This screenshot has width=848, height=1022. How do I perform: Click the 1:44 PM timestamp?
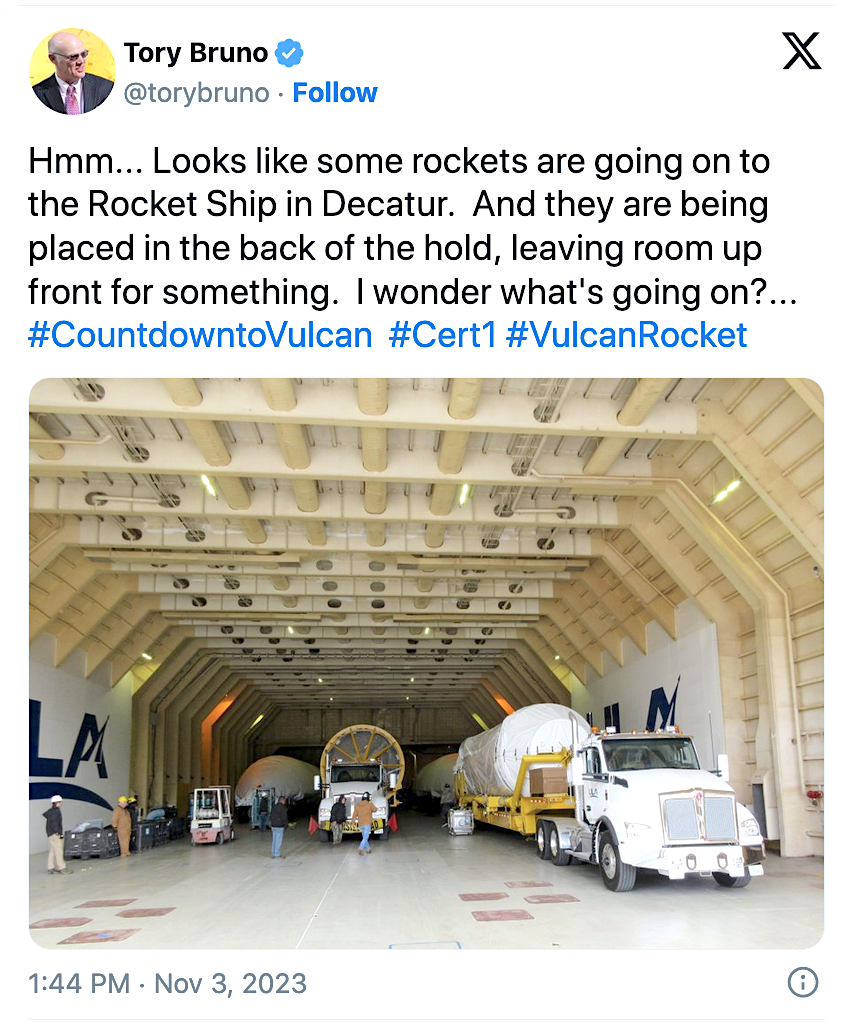[80, 983]
